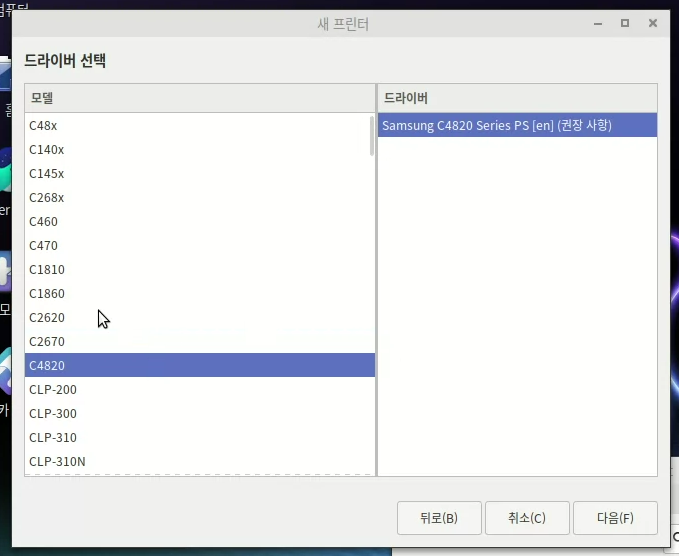679x556 pixels.
Task: Select model C460 in list
Action: point(200,222)
